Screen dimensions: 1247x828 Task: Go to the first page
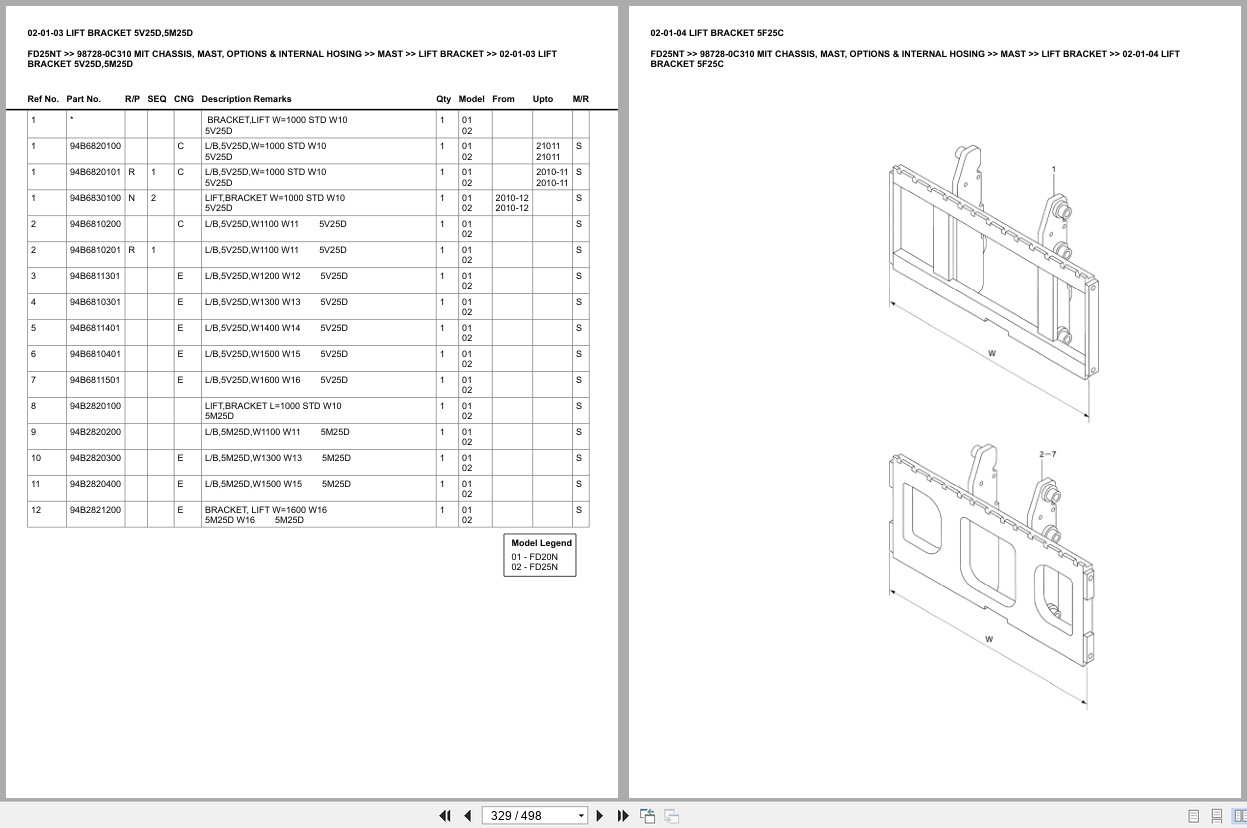(445, 816)
